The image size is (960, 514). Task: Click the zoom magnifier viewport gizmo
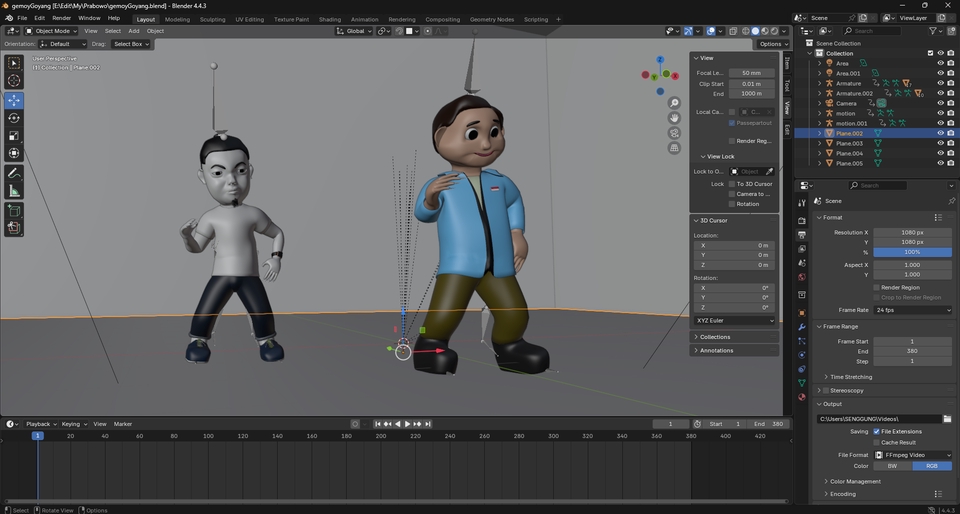[674, 103]
